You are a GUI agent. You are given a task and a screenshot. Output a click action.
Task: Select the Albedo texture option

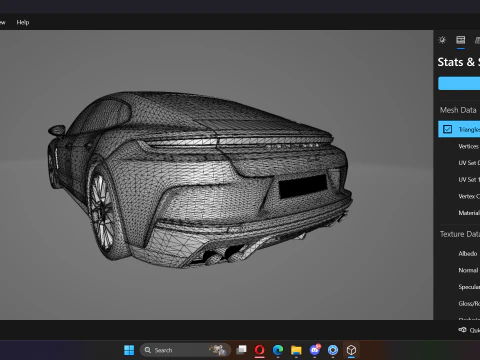click(468, 254)
